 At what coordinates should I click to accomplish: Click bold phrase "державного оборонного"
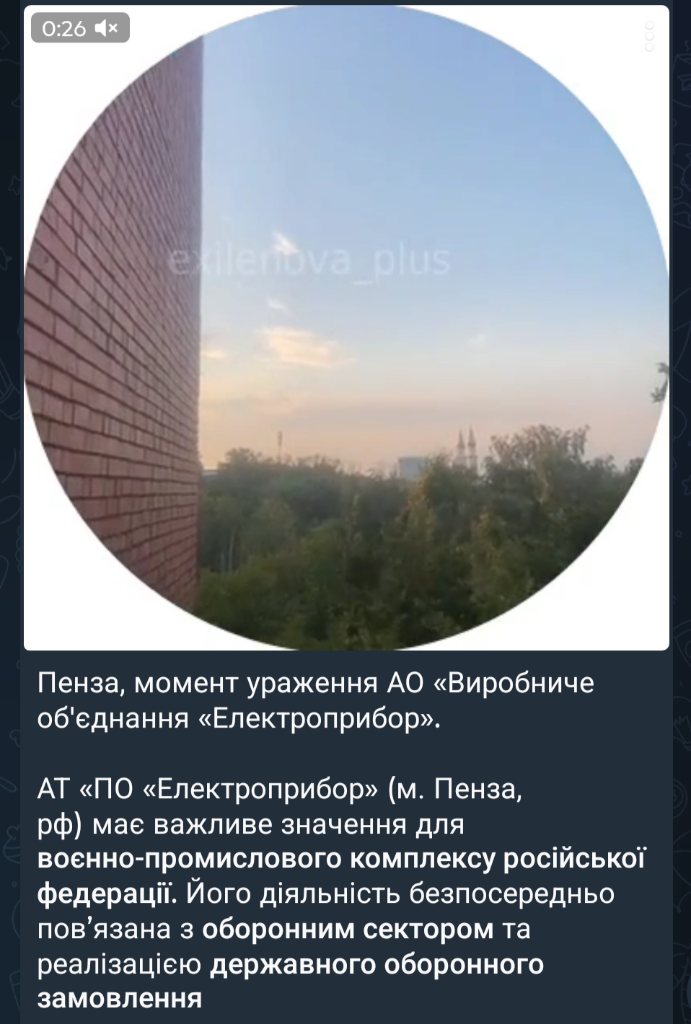pos(377,965)
